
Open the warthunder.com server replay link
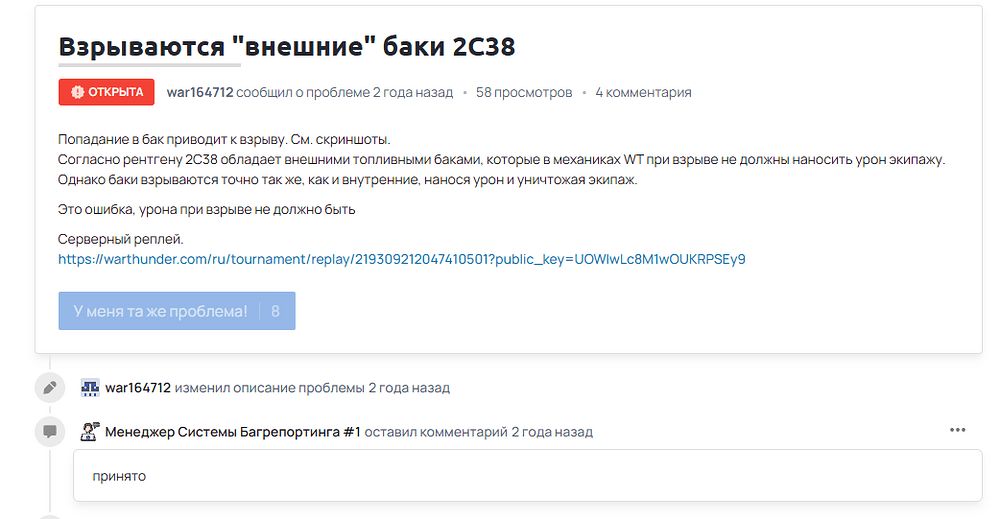pyautogui.click(x=401, y=259)
